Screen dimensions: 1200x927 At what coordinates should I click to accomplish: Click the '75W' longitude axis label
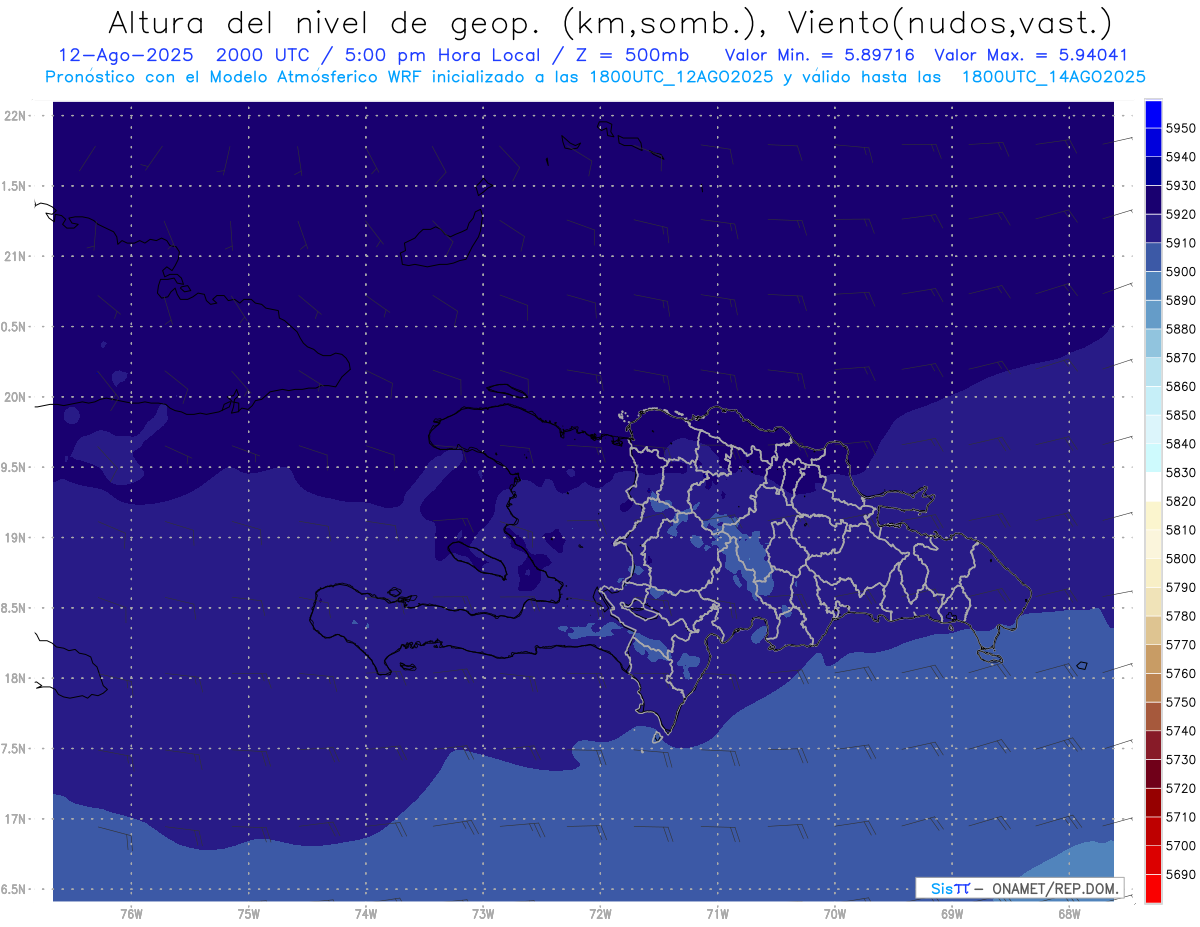pyautogui.click(x=248, y=913)
